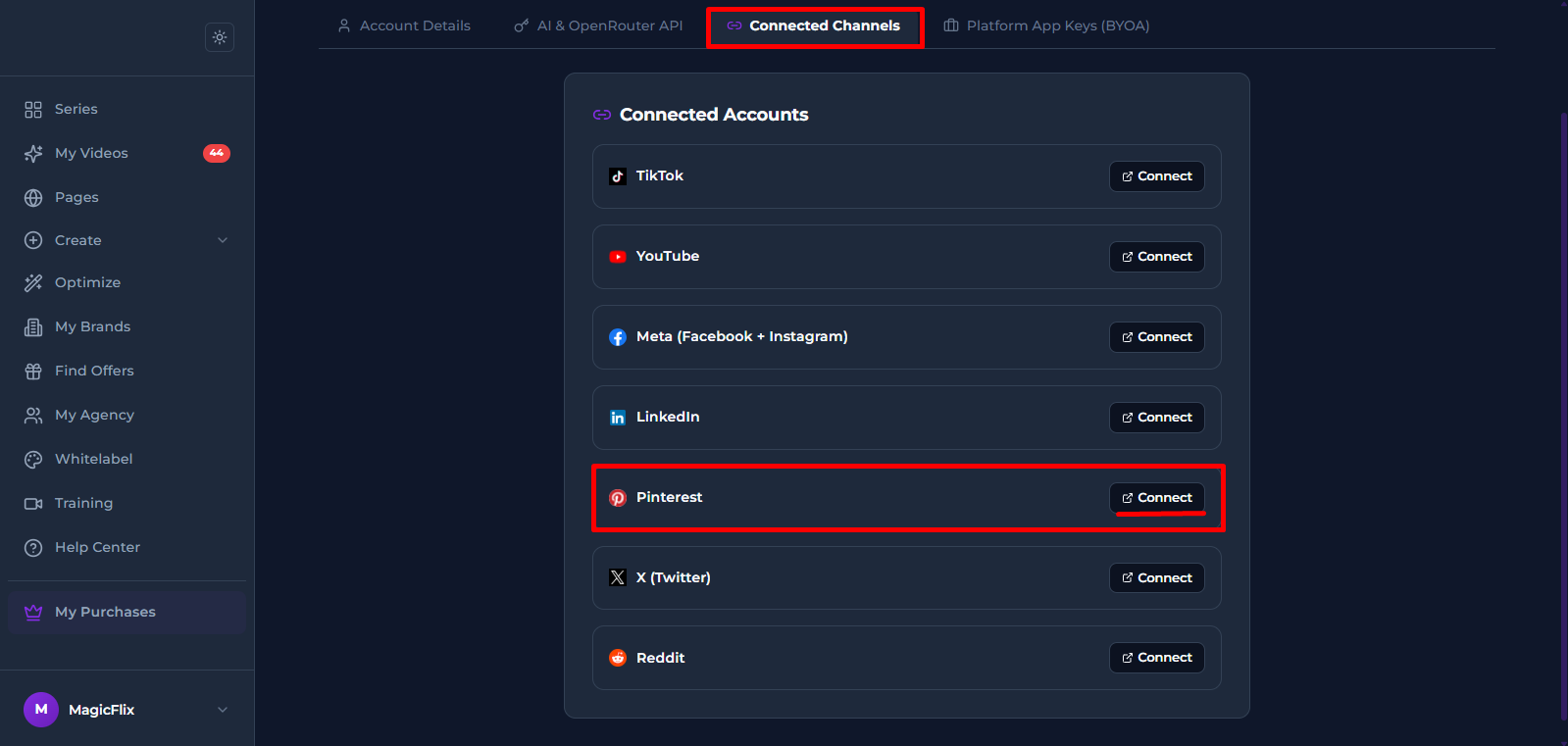Click the X (Twitter) logo icon
Viewport: 1568px width, 746px height.
click(618, 577)
